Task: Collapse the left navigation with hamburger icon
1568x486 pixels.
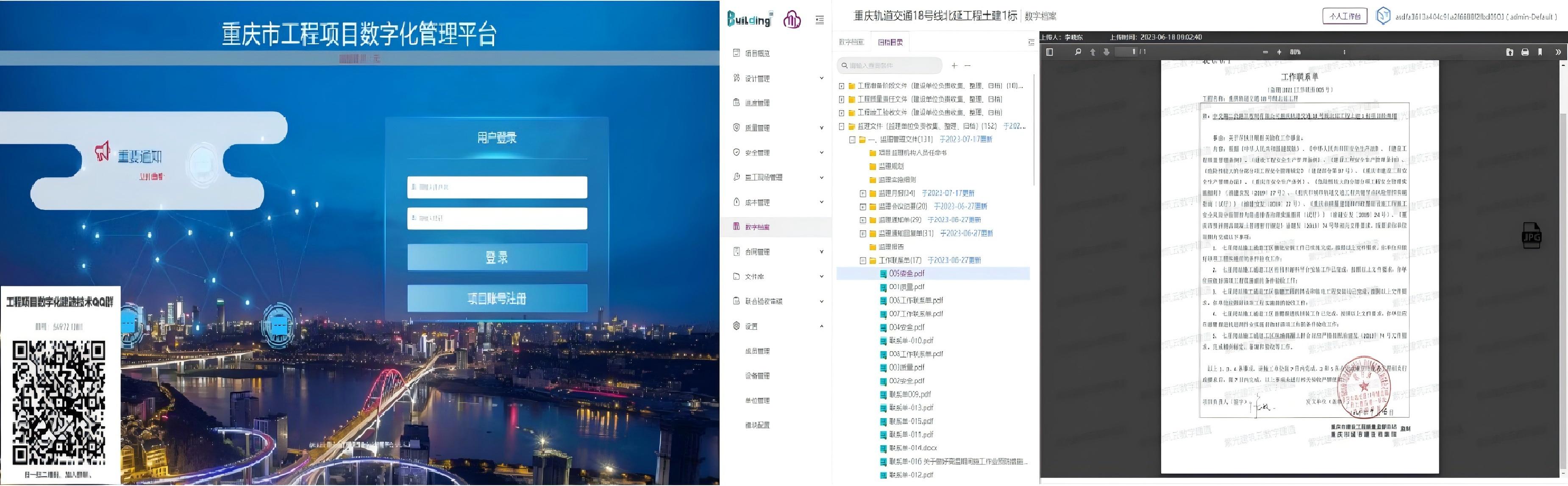Action: pos(820,20)
